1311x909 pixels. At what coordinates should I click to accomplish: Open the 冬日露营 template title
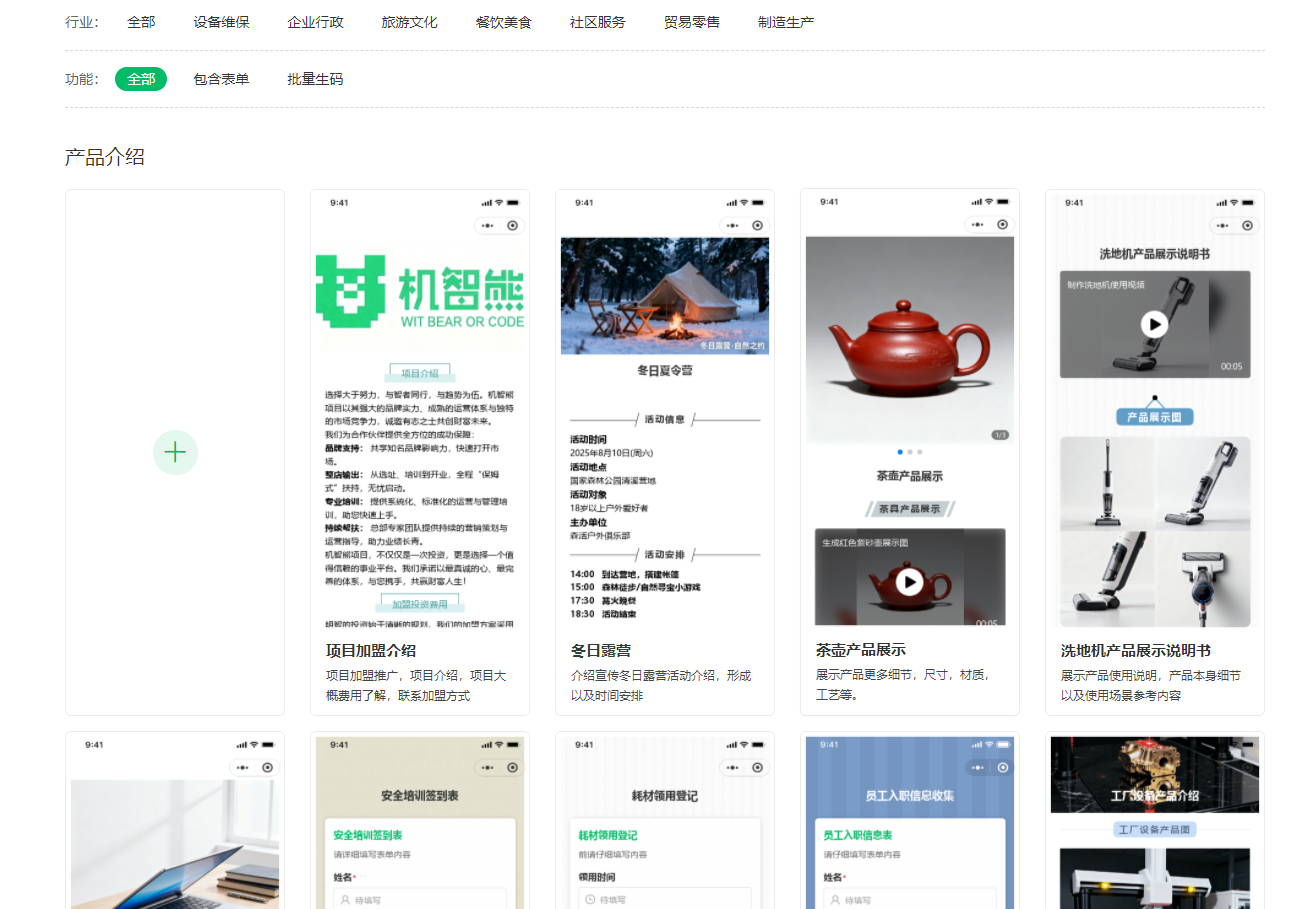pyautogui.click(x=601, y=651)
